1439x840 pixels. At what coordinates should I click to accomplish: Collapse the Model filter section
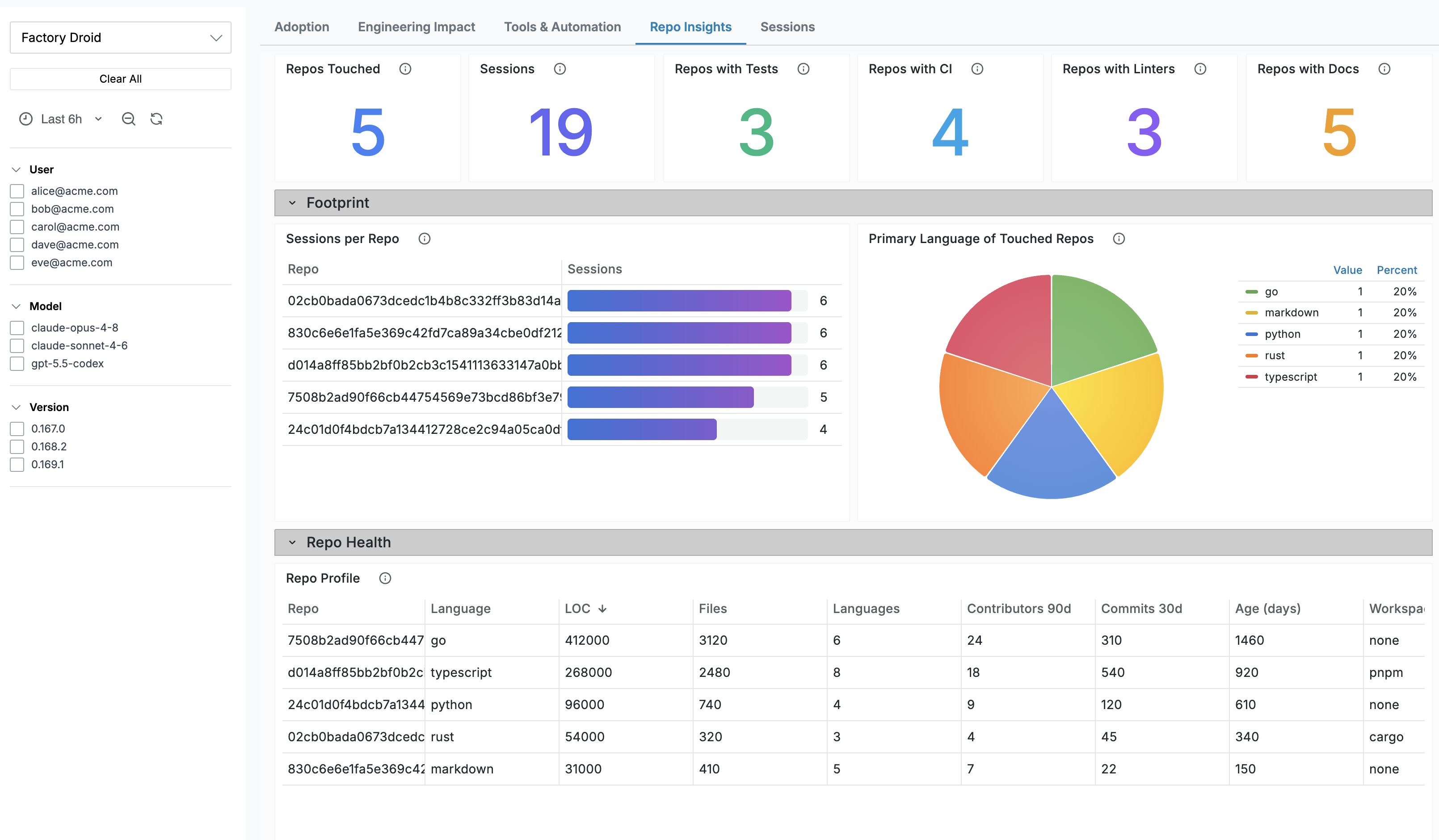coord(17,306)
